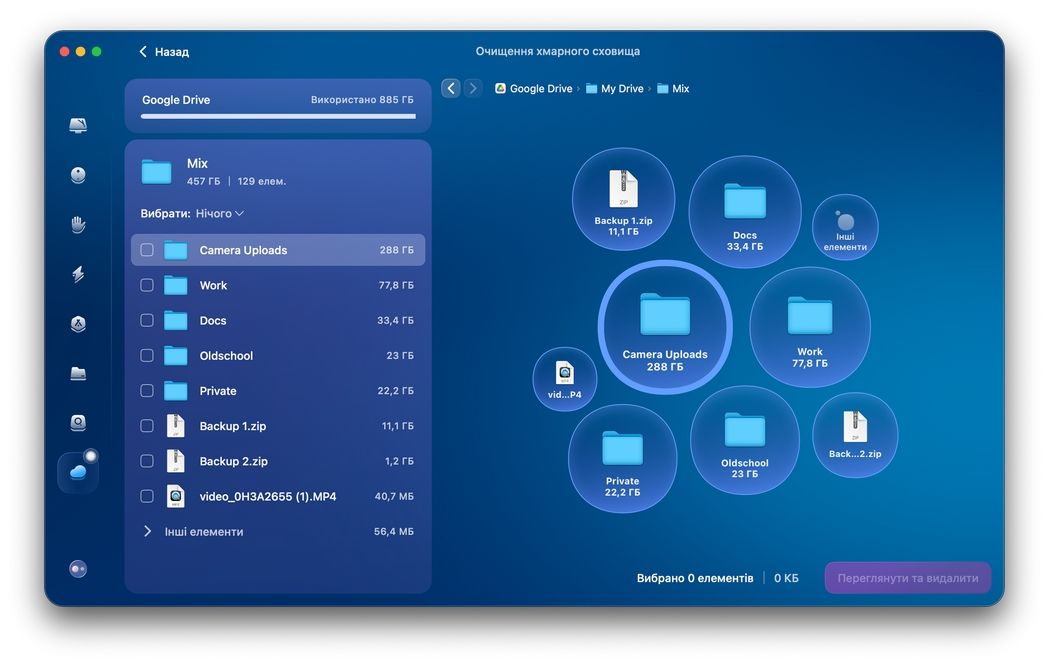Image resolution: width=1049 pixels, height=666 pixels.
Task: Click the Google Drive storage usage bar
Action: tap(278, 116)
